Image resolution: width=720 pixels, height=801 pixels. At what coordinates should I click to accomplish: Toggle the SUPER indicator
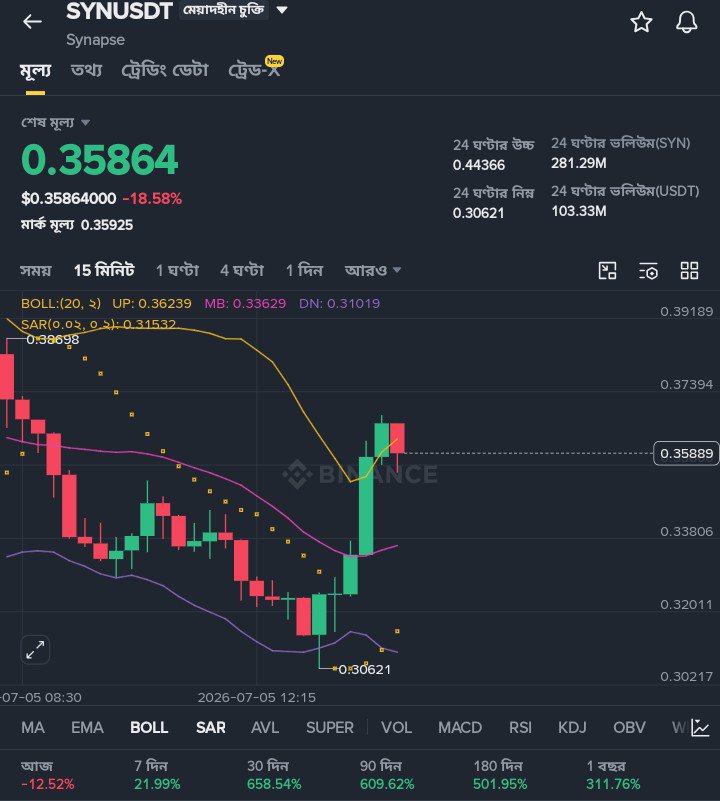click(x=330, y=727)
